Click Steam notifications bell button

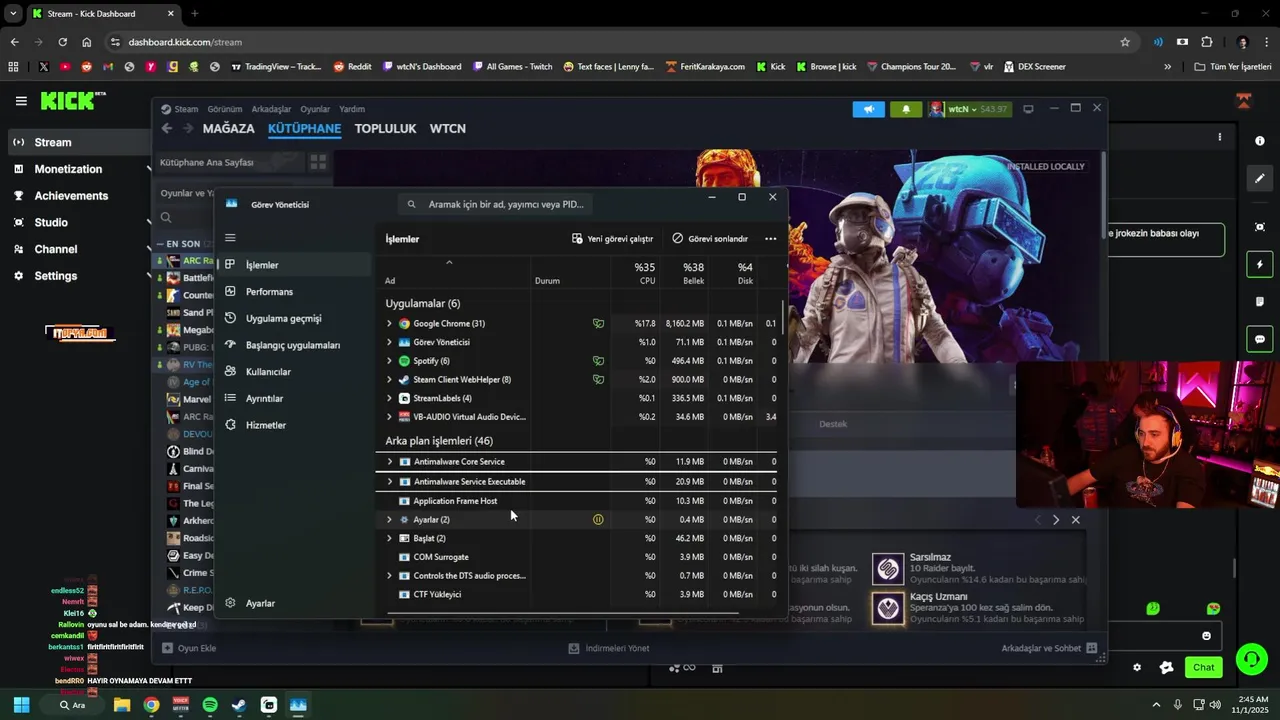tap(906, 109)
